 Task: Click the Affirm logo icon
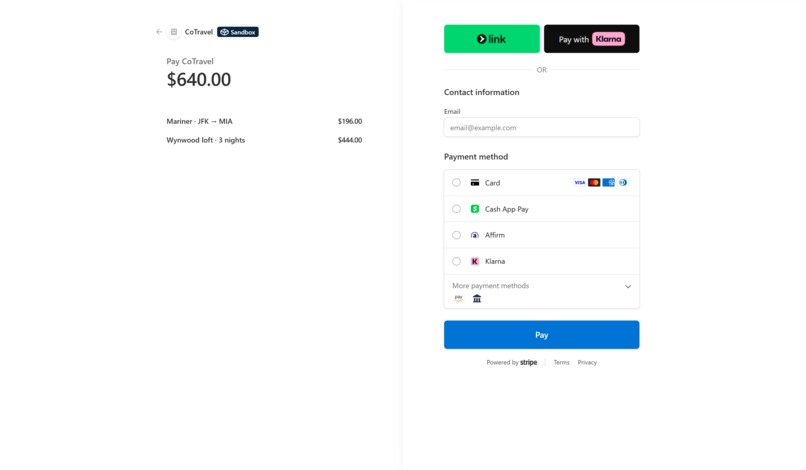[475, 235]
